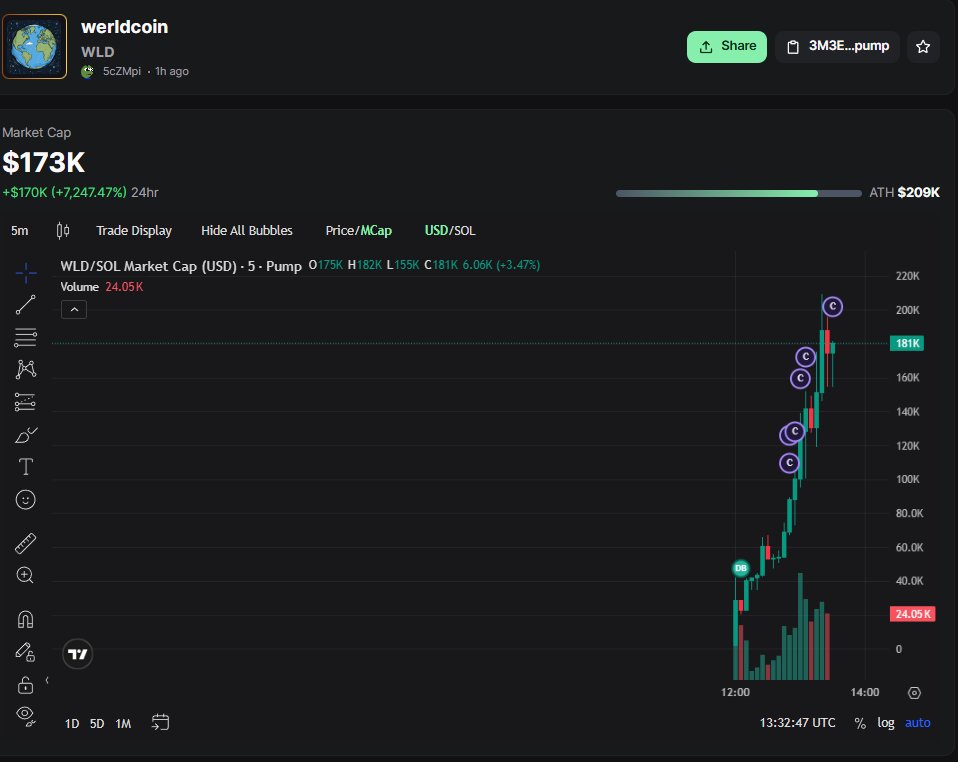958x762 pixels.
Task: Copy the 3M3E...pump contract address
Action: pos(837,46)
